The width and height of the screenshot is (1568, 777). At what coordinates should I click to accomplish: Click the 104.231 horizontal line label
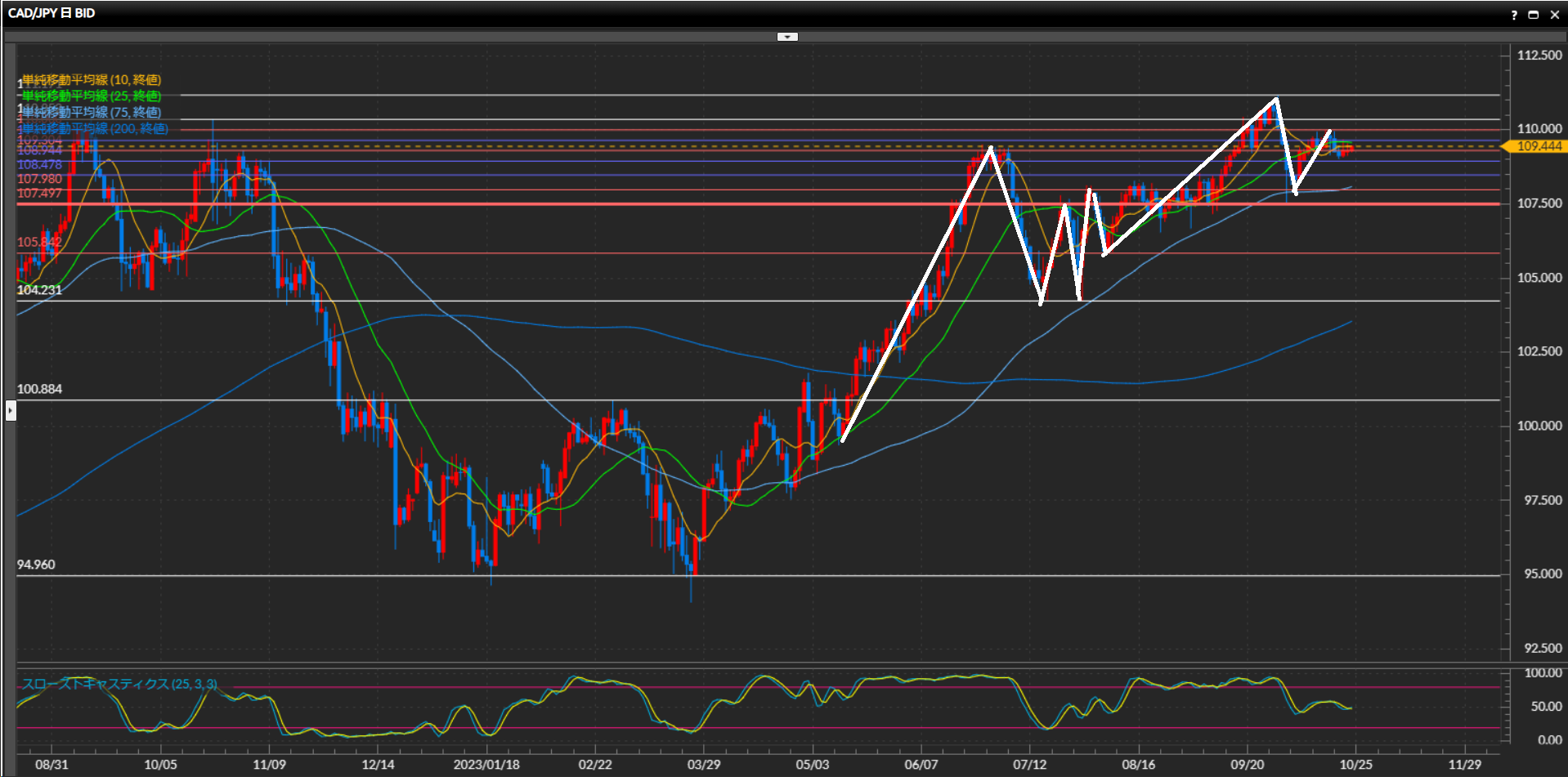[39, 290]
